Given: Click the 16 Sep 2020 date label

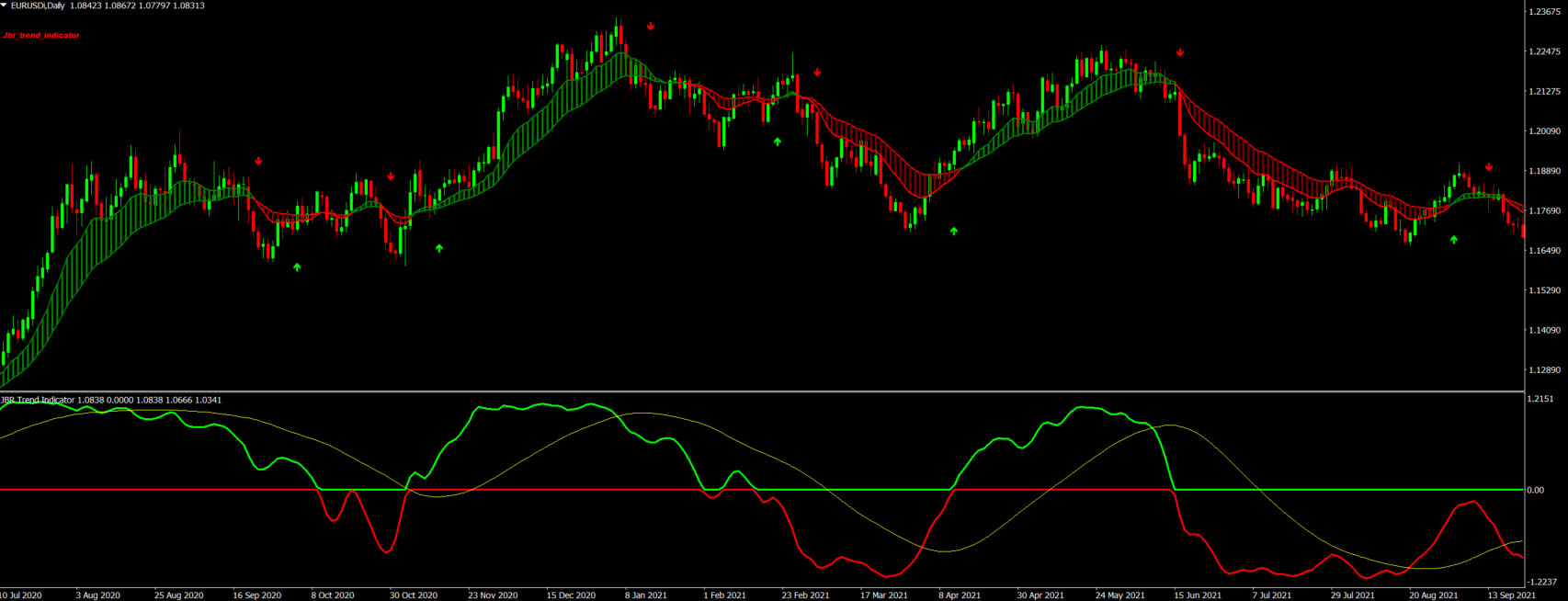Looking at the screenshot, I should [x=257, y=595].
